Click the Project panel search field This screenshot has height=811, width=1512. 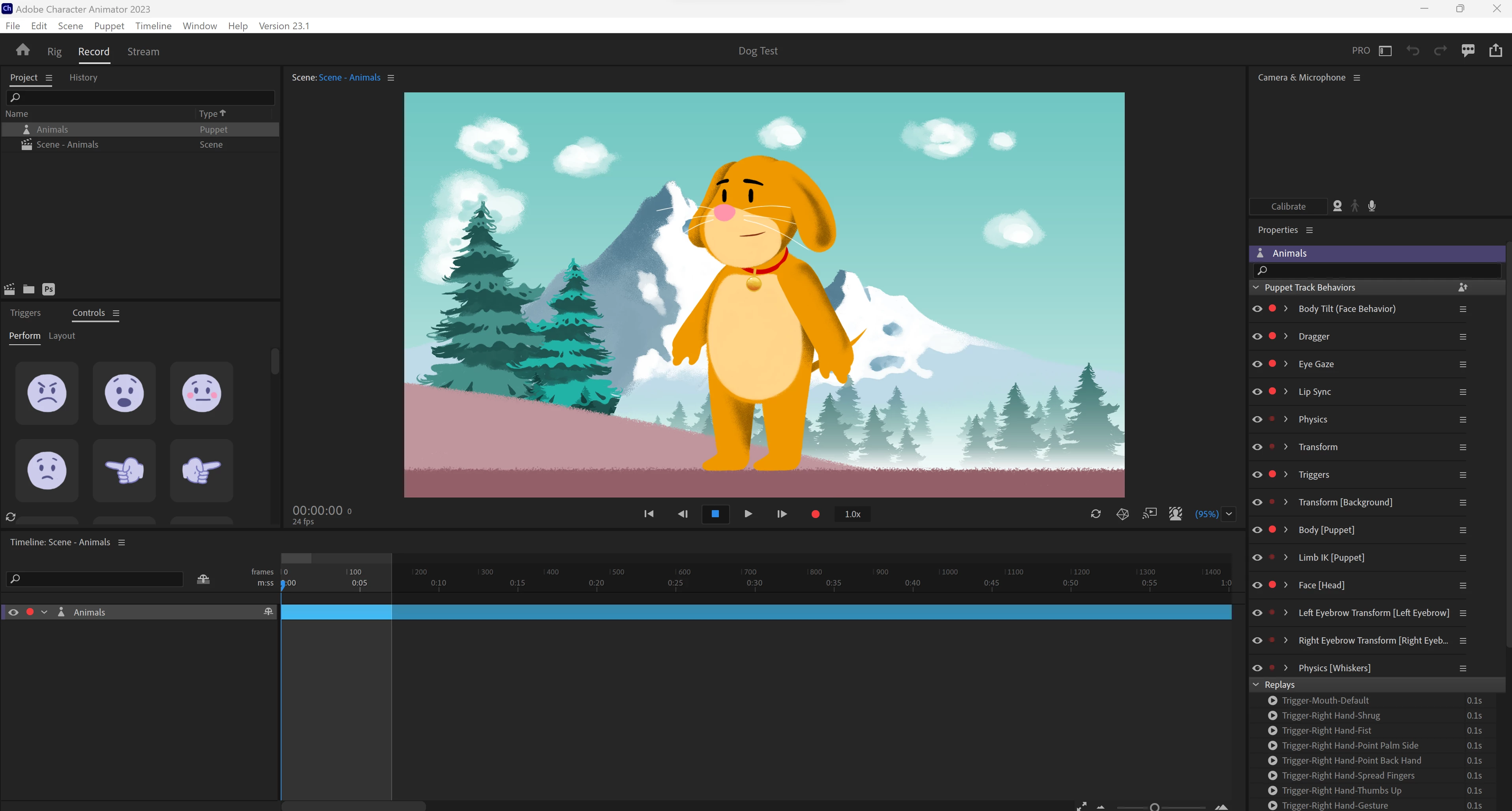tap(141, 98)
